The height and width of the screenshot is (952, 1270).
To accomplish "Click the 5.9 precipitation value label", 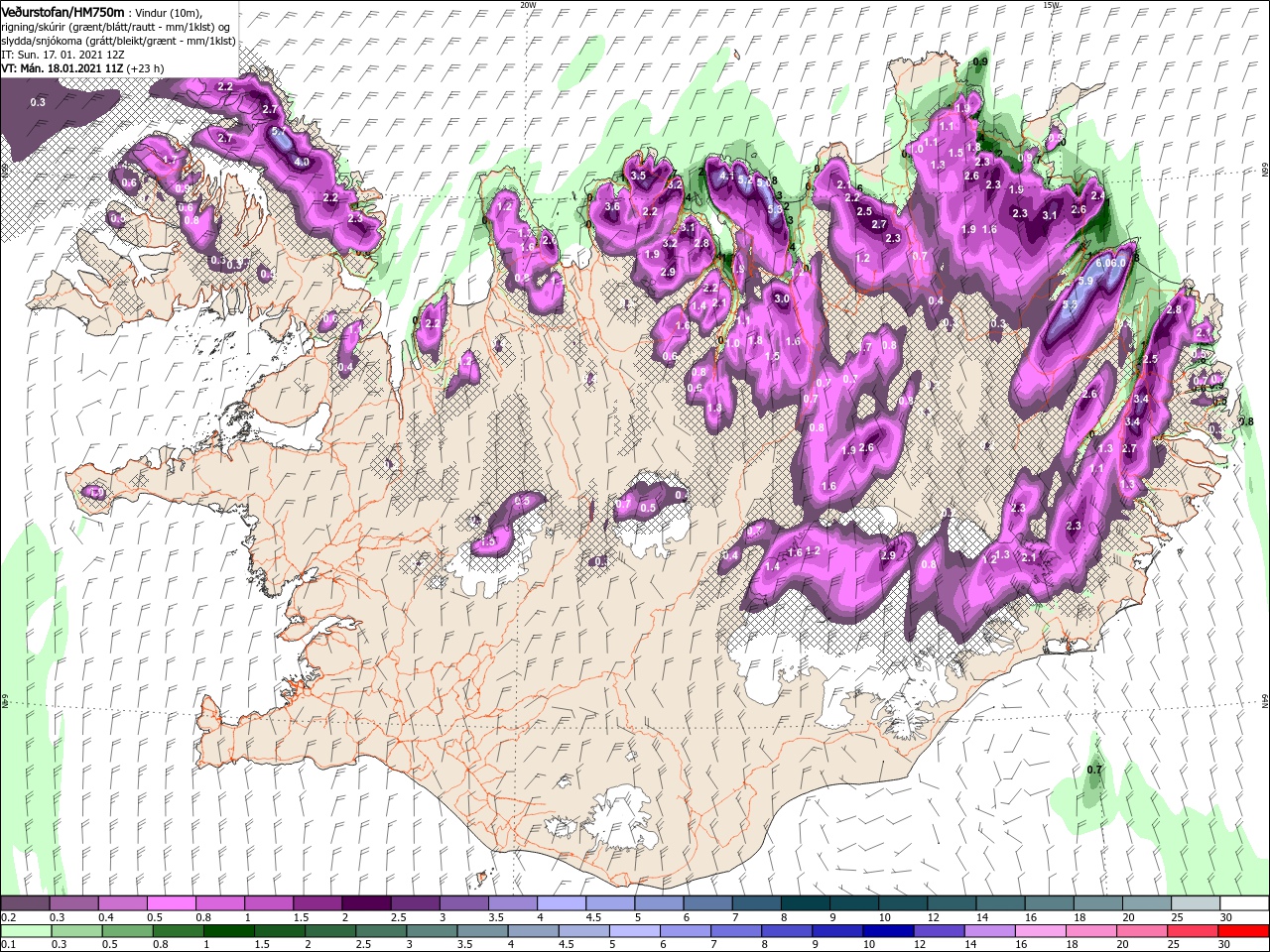I will [x=1085, y=281].
